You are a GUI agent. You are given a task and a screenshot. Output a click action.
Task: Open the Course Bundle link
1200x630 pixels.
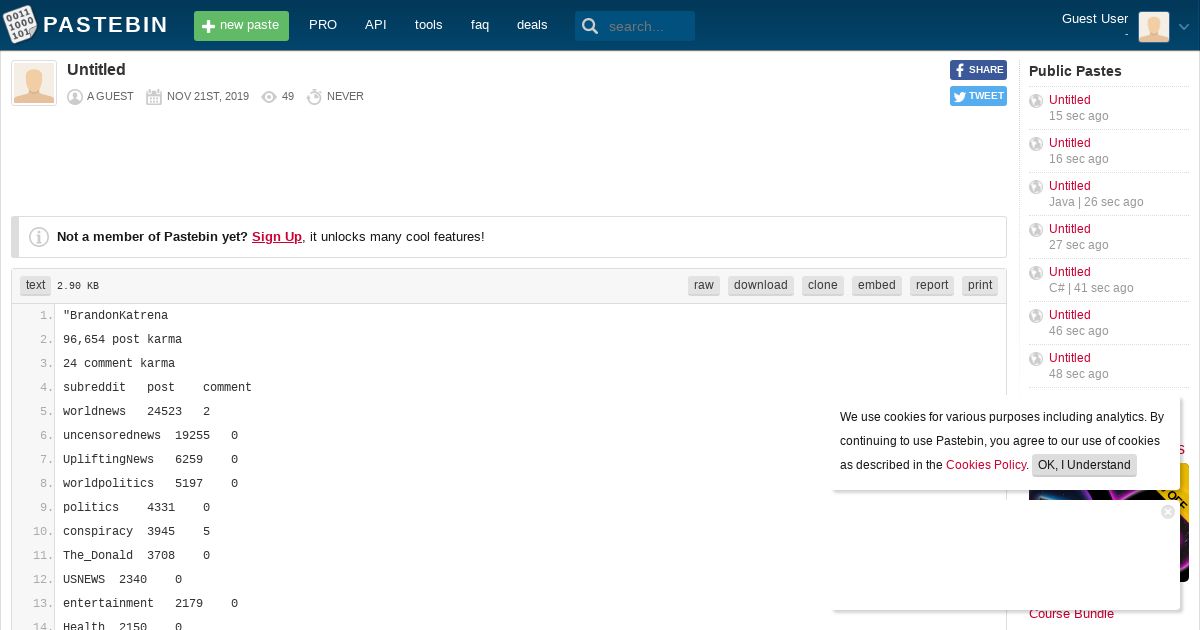coord(1071,614)
